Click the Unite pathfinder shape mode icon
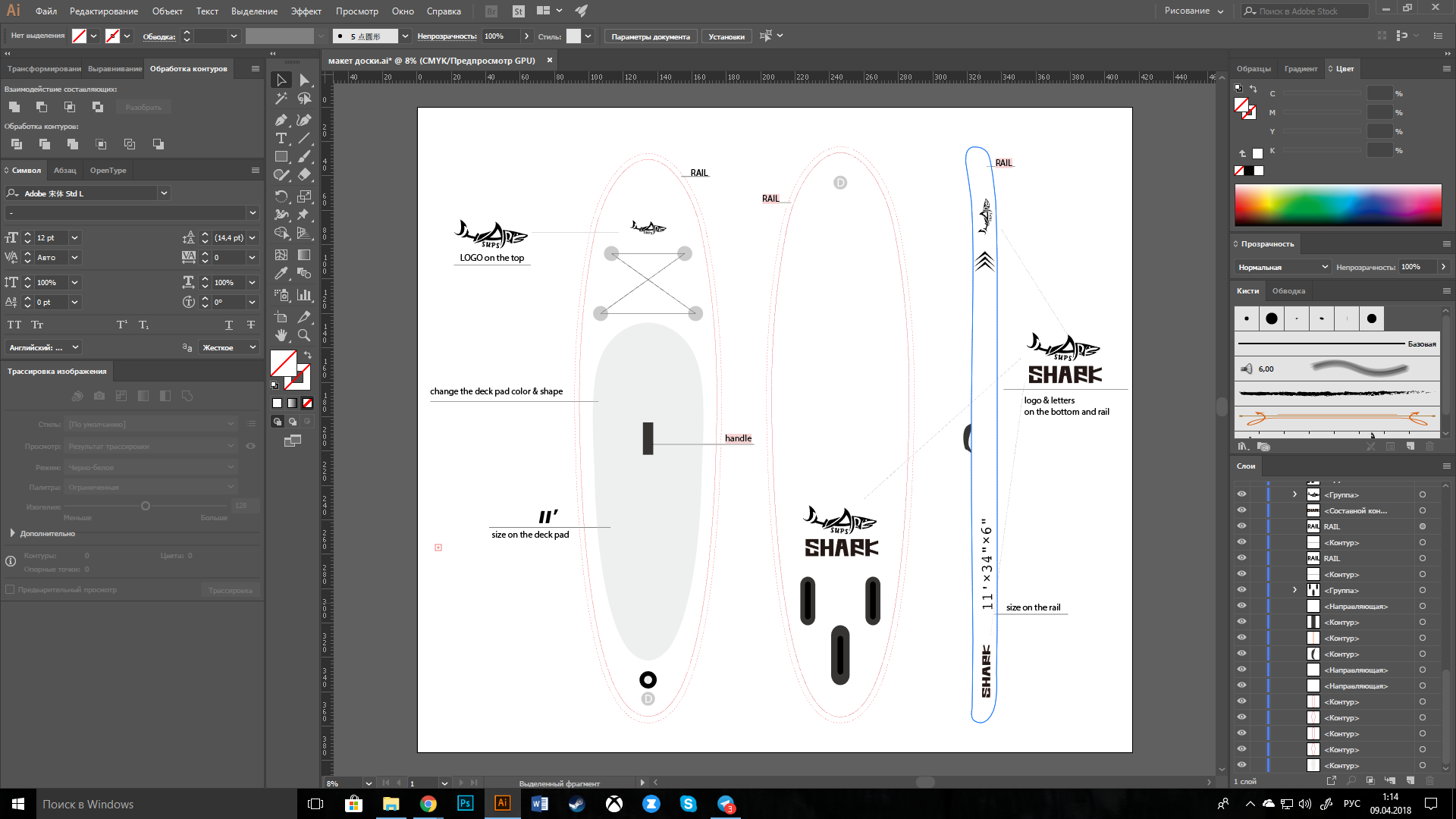This screenshot has width=1456, height=819. pos(14,107)
